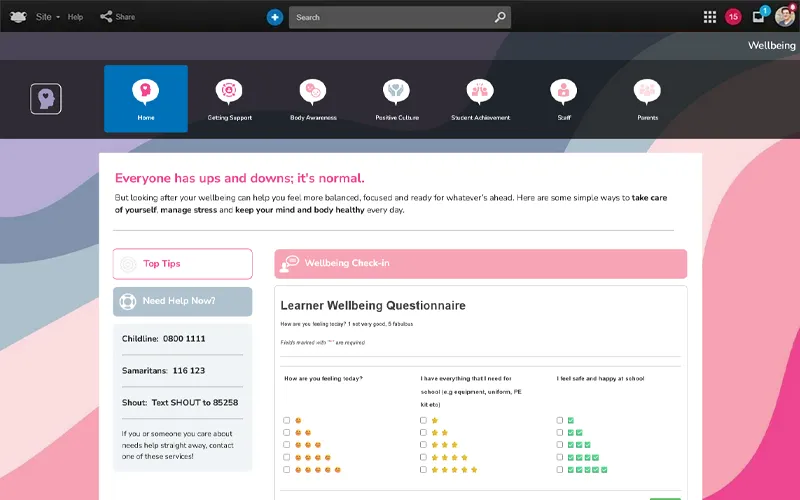Tick the four-stars equipment checkbox
The image size is (800, 500).
coord(423,457)
